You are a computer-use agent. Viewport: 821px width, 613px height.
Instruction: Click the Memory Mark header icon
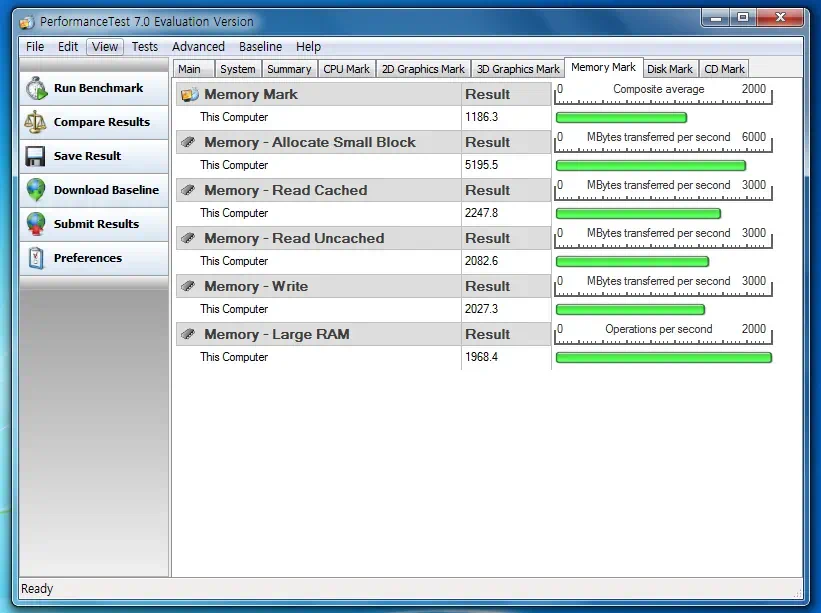click(189, 93)
